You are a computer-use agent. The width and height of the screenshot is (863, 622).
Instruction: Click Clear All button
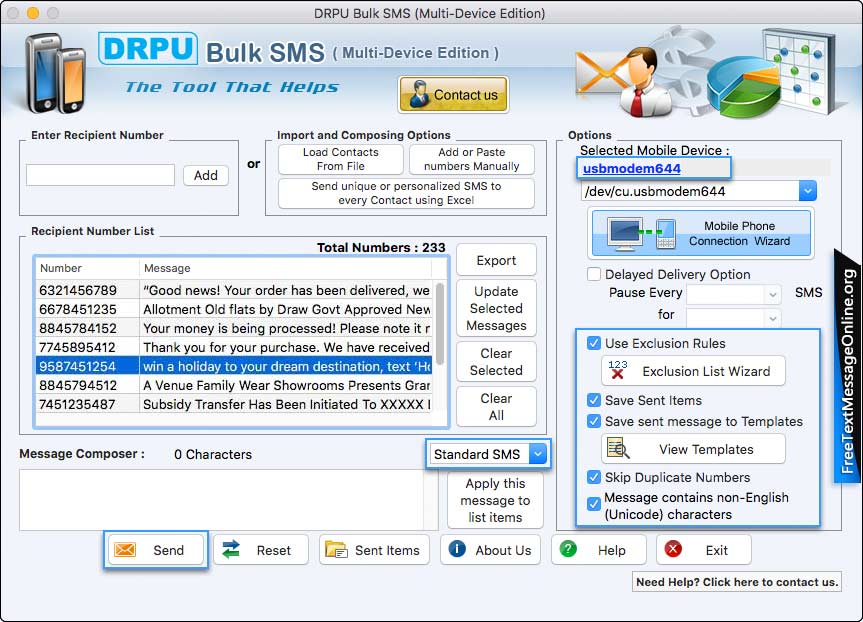[496, 407]
